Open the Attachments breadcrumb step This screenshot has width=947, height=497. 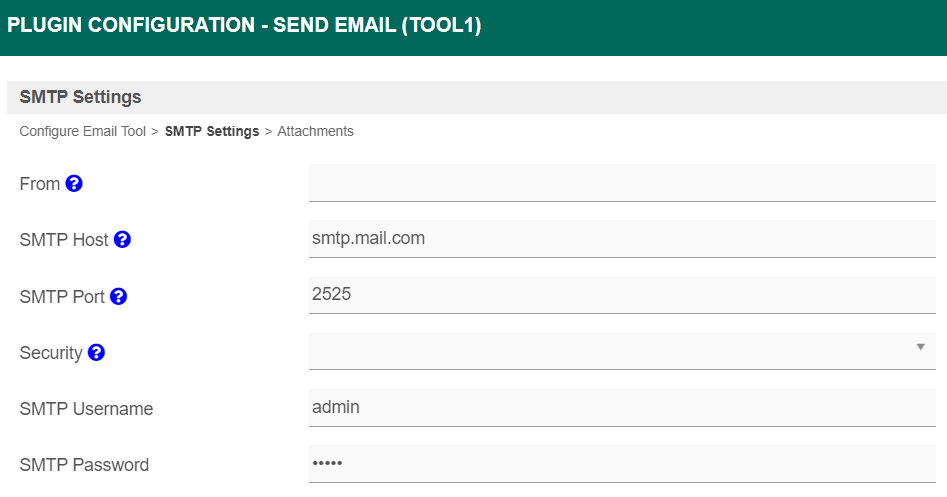(315, 131)
